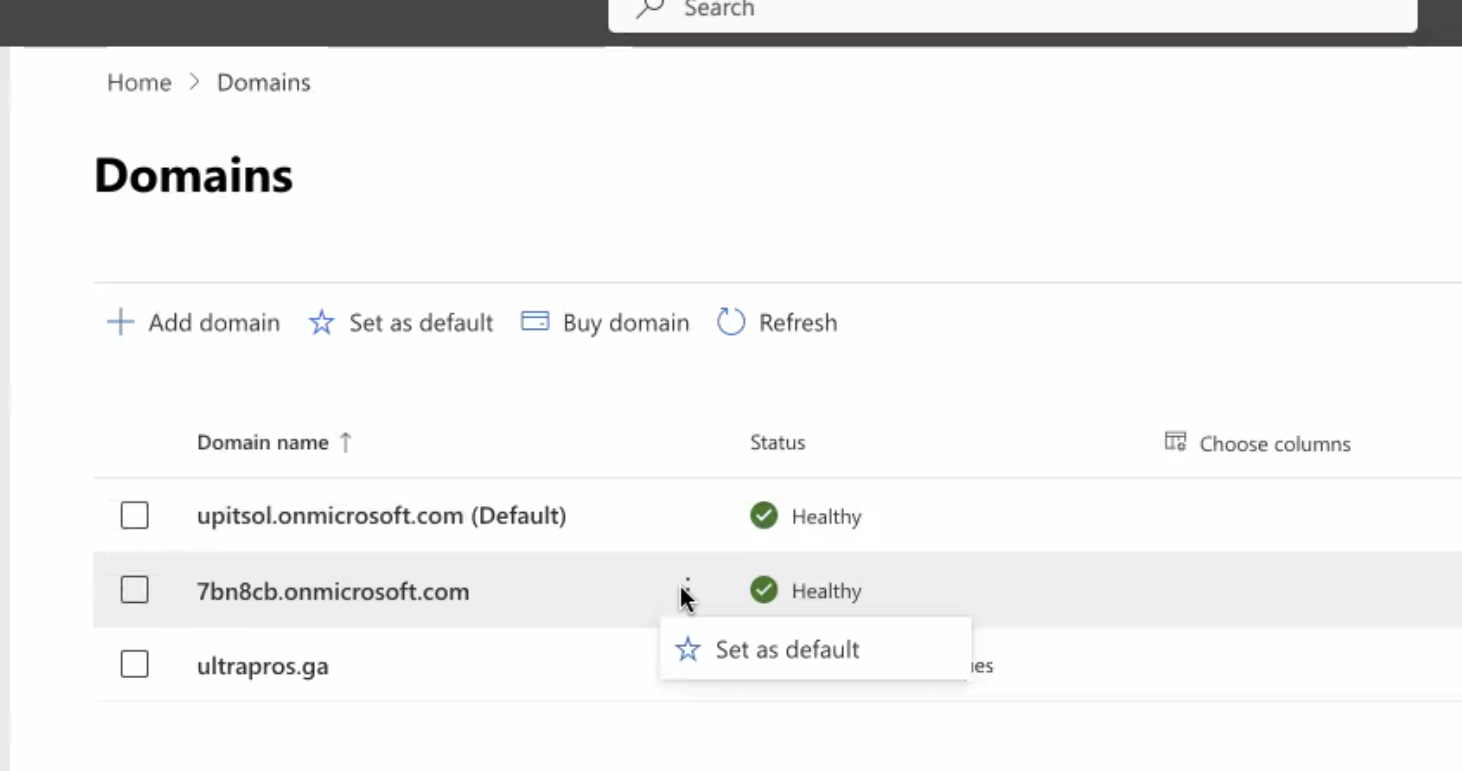Click the Add domain plus icon
Viewport: 1462px width, 771px height.
(x=119, y=322)
